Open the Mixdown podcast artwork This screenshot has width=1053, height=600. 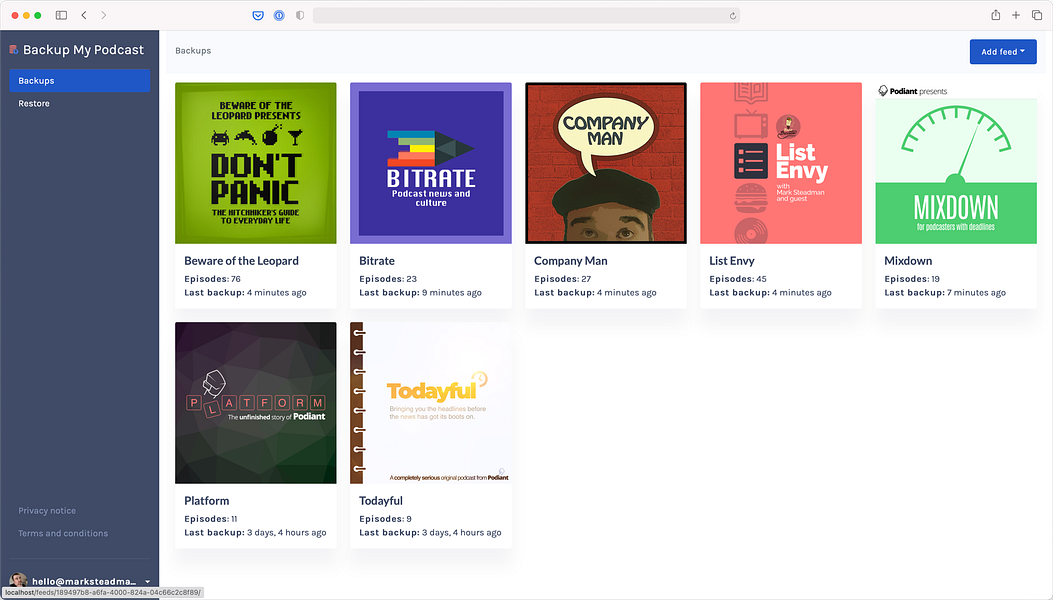tap(956, 163)
